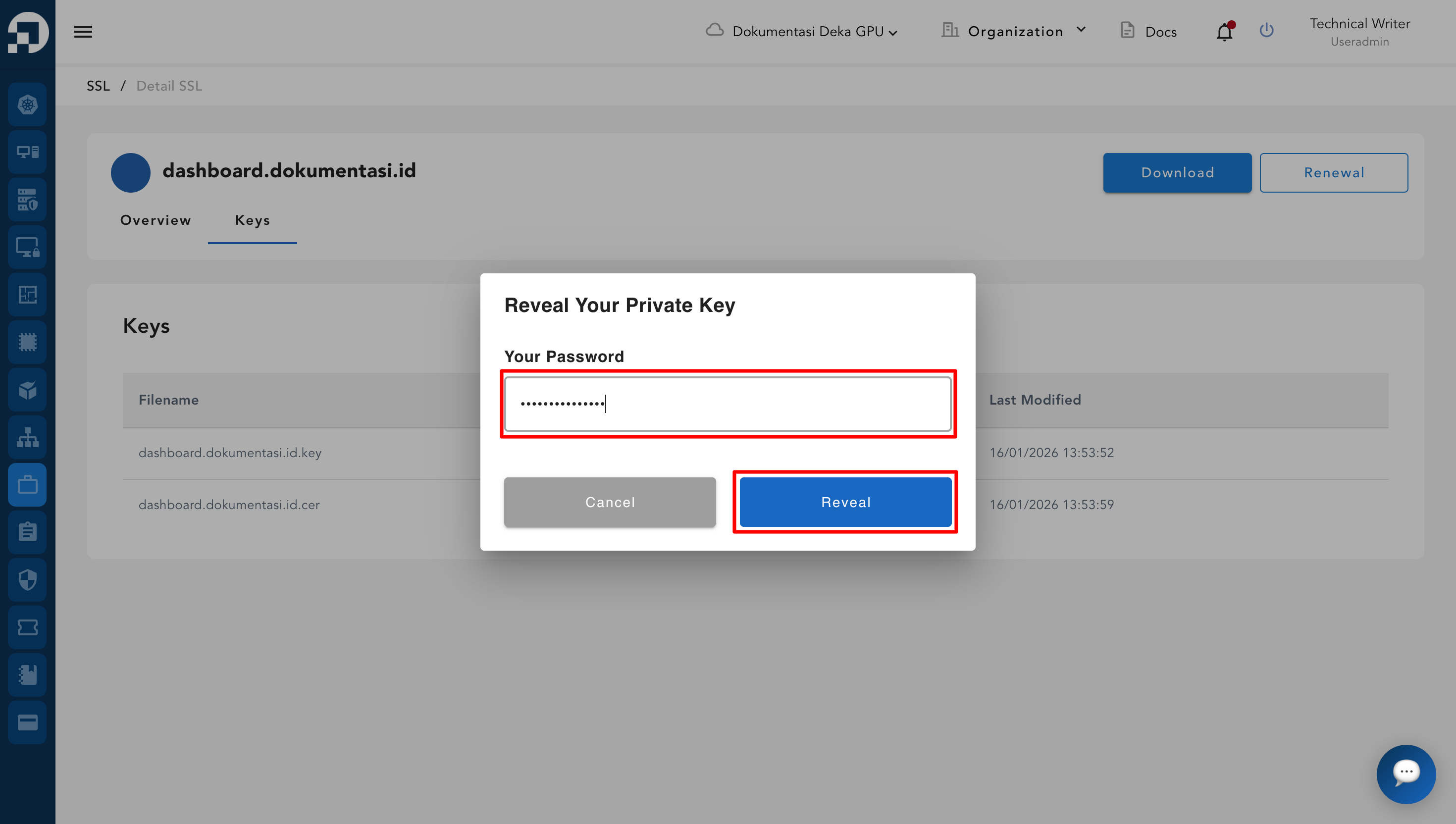This screenshot has width=1456, height=824.
Task: Click the clipboard sidebar icon
Action: [27, 532]
